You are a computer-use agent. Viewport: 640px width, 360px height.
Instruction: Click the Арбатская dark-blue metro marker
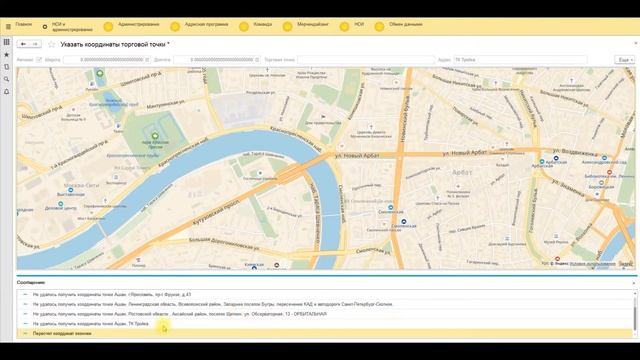tap(556, 158)
